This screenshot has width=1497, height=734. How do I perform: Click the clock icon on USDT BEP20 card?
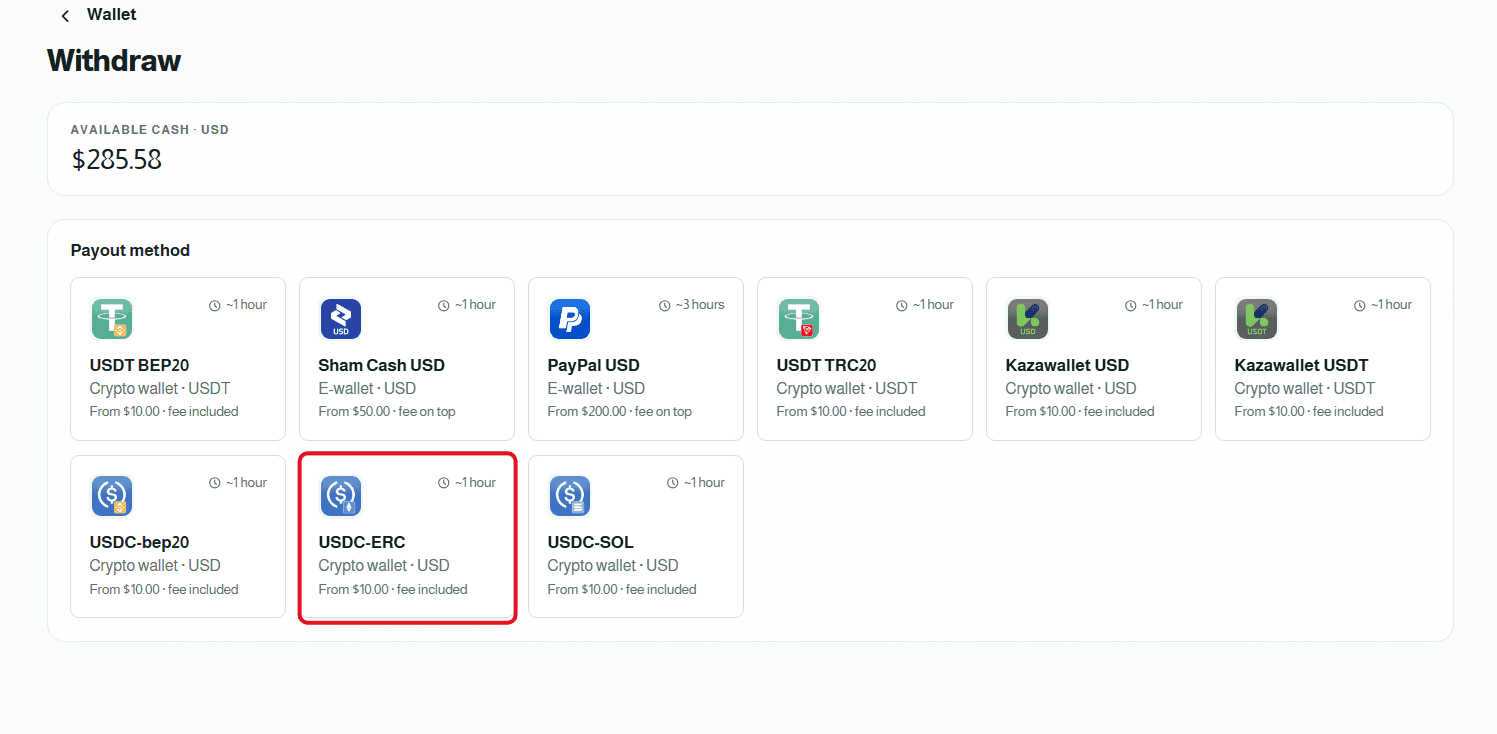[214, 305]
